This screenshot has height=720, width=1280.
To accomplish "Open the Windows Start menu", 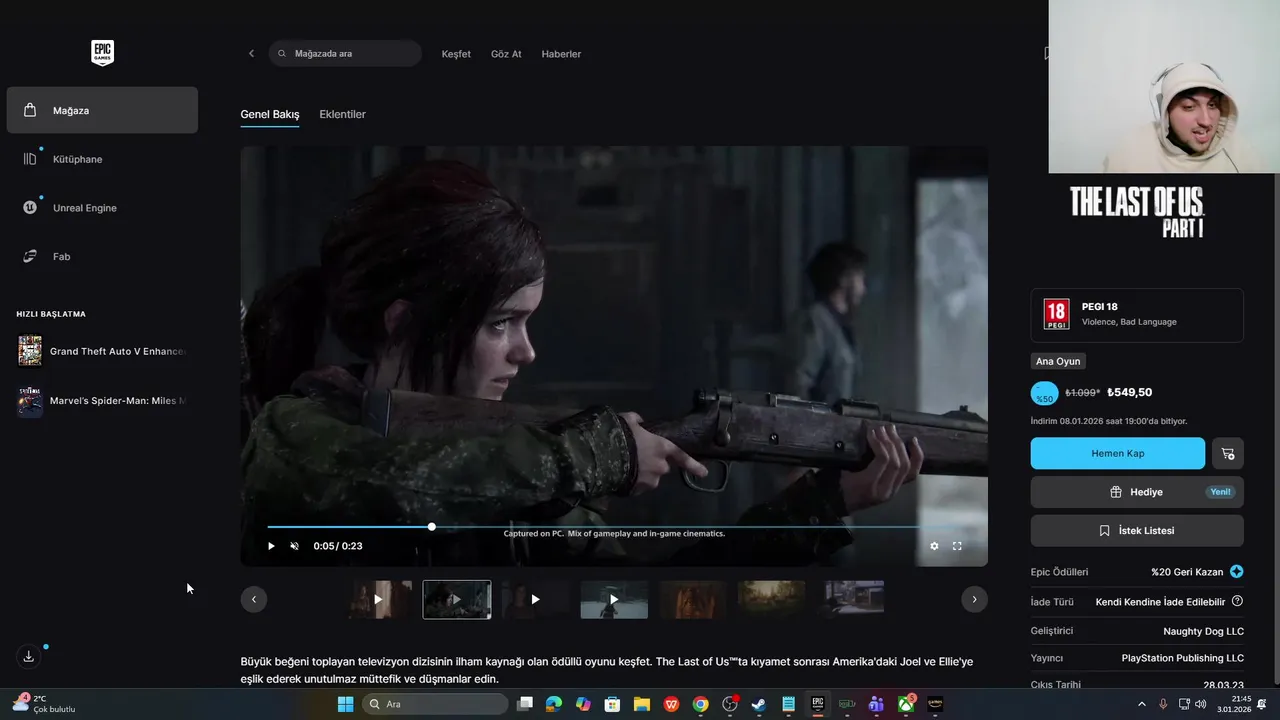I will pos(345,704).
